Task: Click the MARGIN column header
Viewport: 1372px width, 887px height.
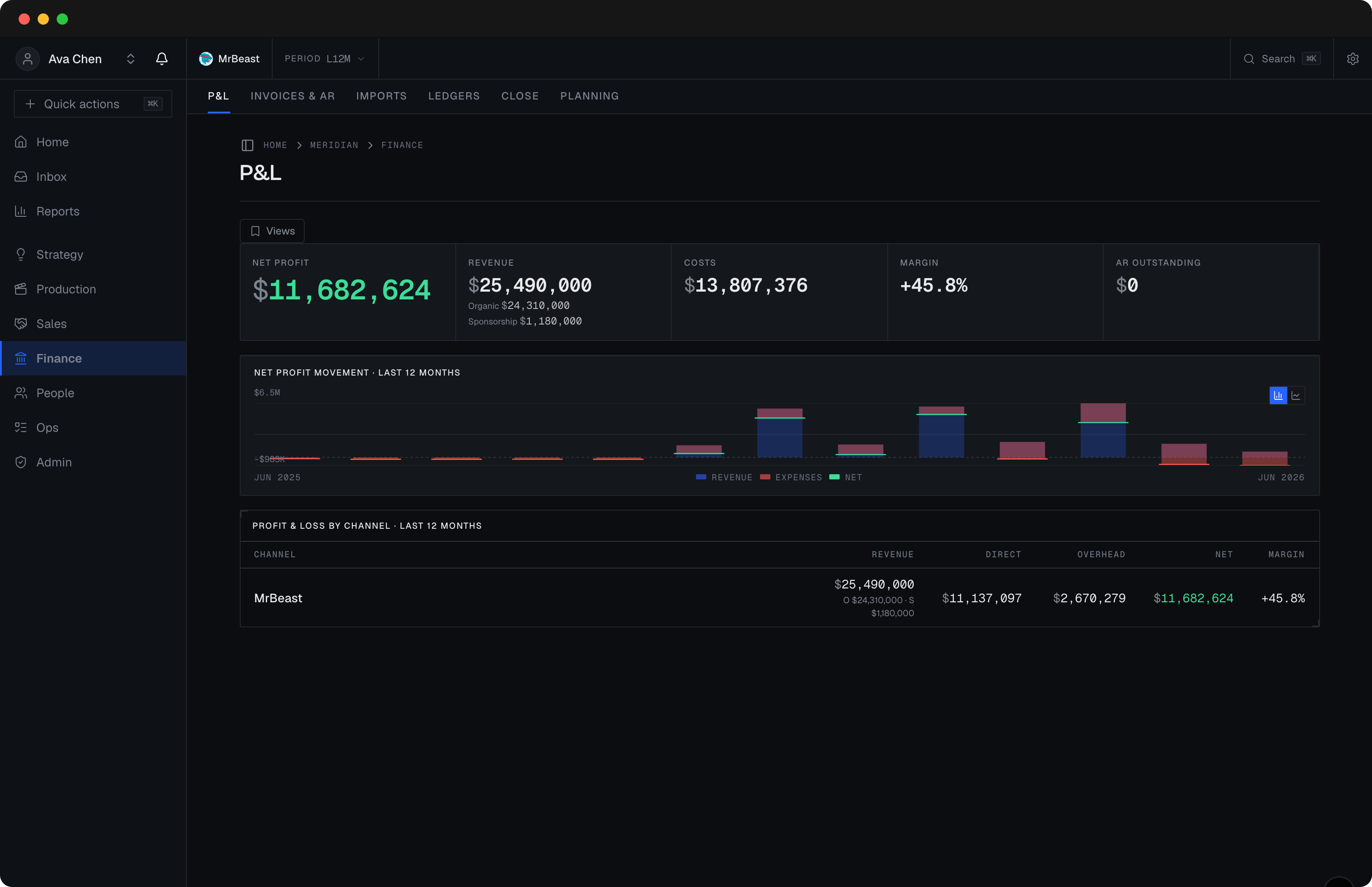Action: pos(1286,554)
